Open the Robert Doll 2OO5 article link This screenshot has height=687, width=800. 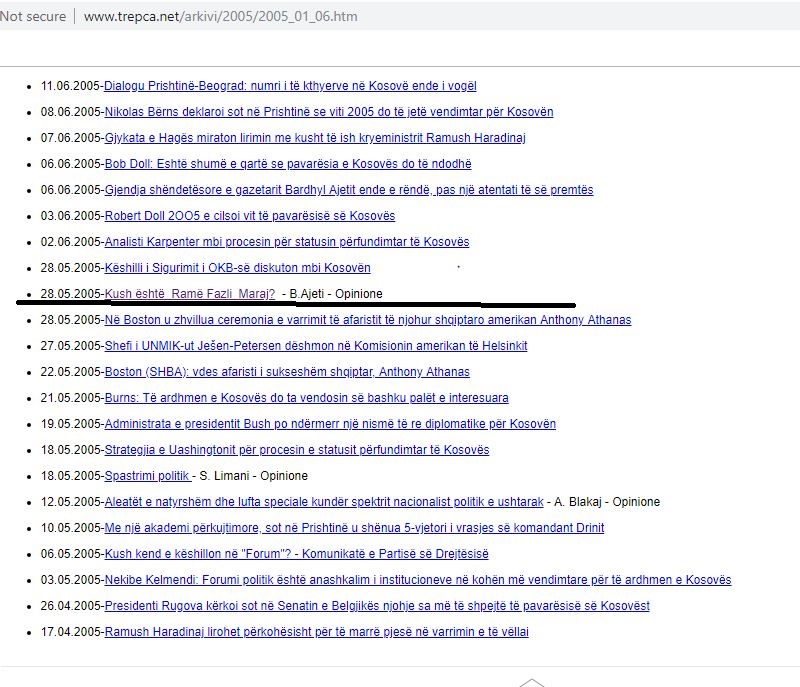tap(249, 216)
